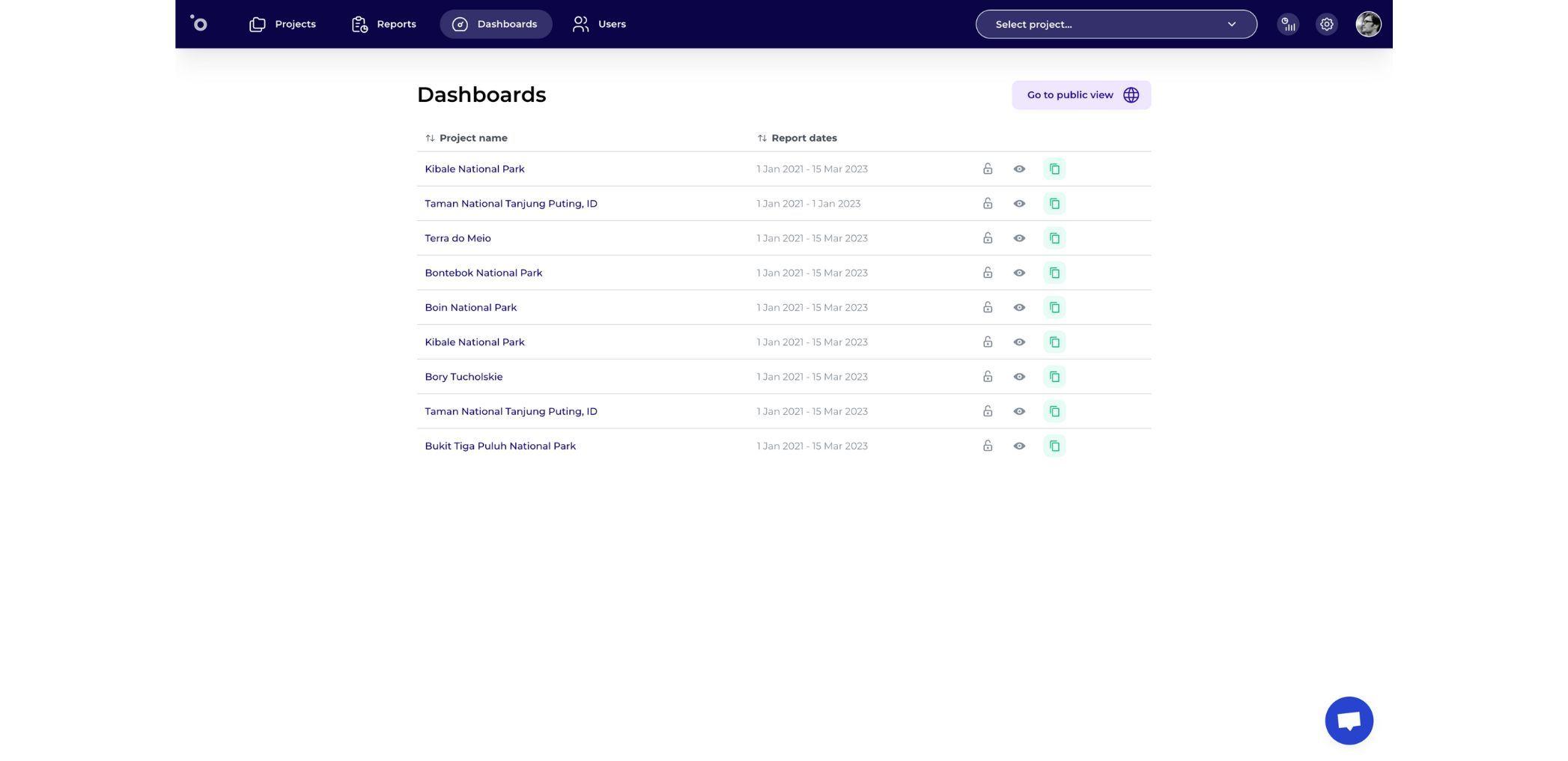This screenshot has height=761, width=1568.
Task: Toggle visibility eye for Bory Tucholskie
Action: (x=1019, y=377)
